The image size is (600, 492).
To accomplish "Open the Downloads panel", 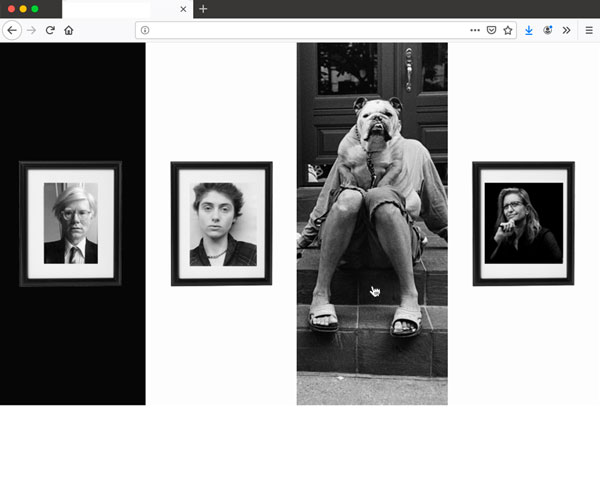I will pyautogui.click(x=529, y=30).
